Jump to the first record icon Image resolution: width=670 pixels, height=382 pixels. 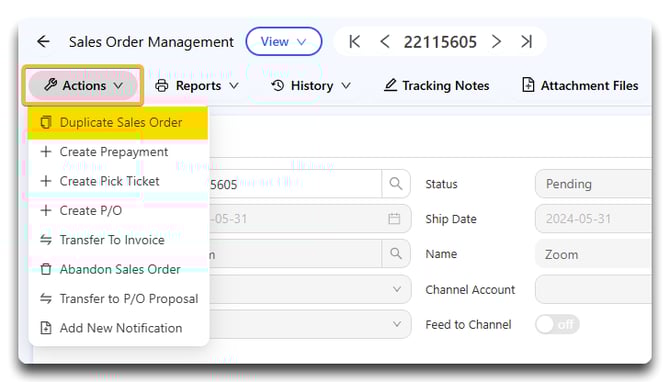(355, 42)
